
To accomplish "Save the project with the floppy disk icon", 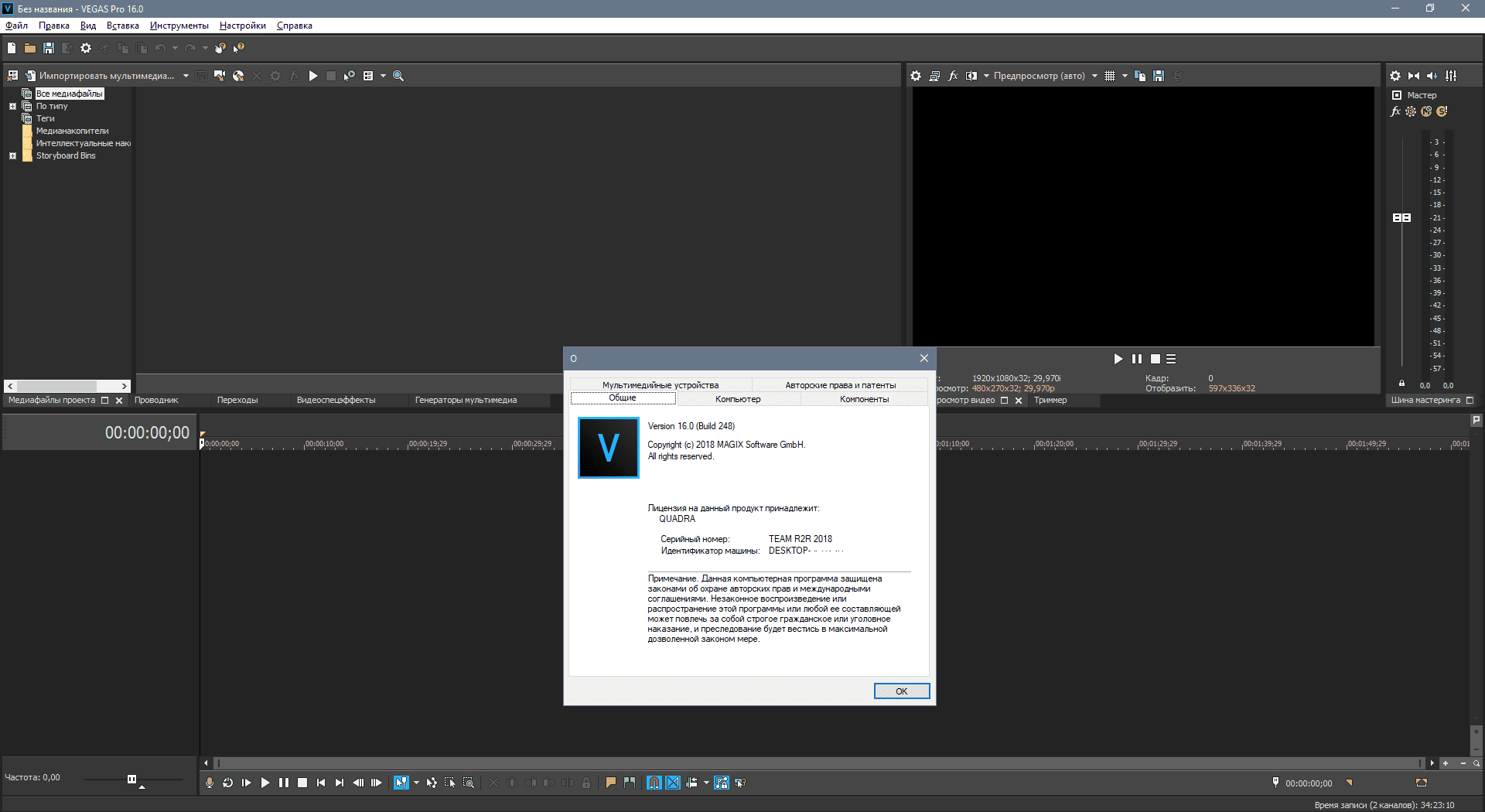I will coord(49,48).
